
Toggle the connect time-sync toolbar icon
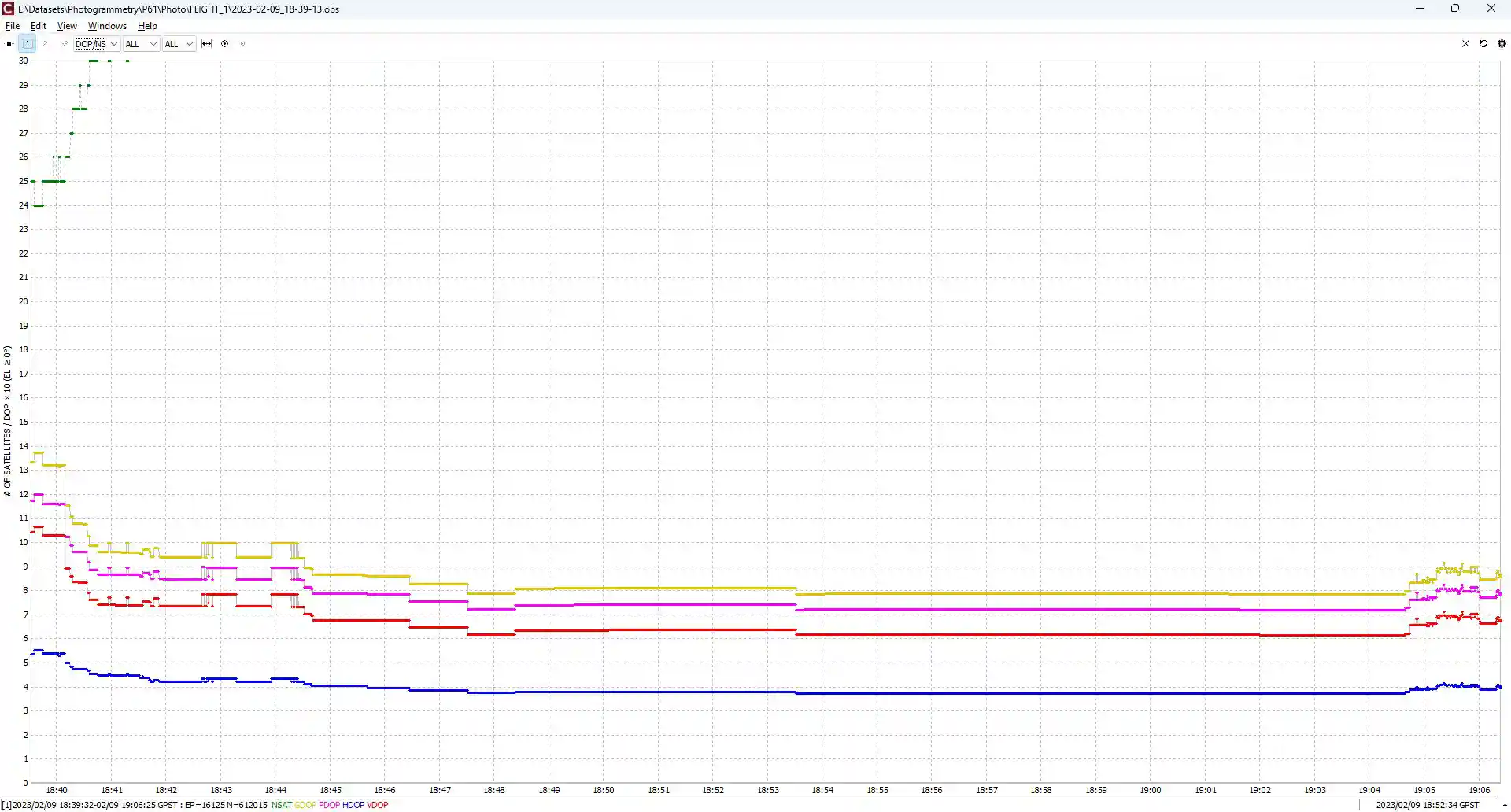click(9, 44)
